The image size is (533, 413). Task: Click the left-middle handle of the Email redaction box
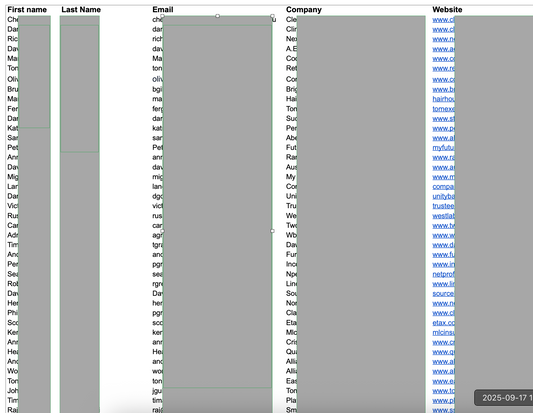[162, 231]
